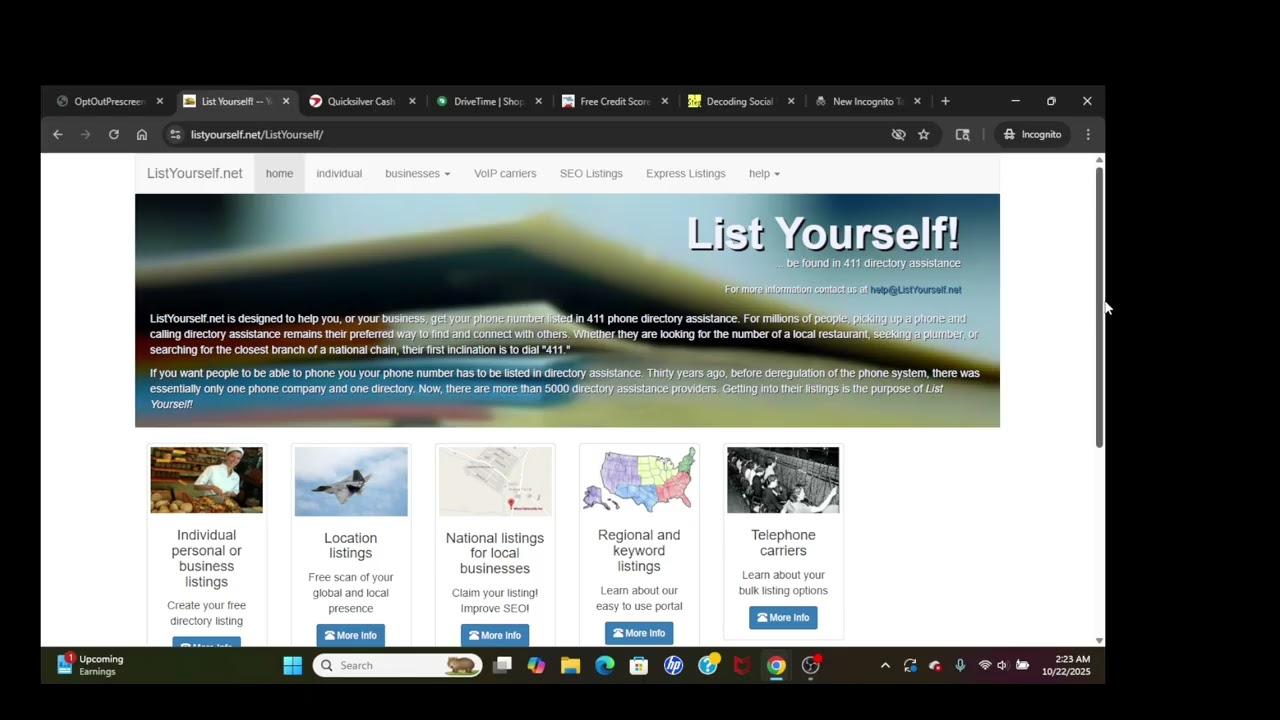
Task: Open Task View from the taskbar
Action: tap(503, 665)
